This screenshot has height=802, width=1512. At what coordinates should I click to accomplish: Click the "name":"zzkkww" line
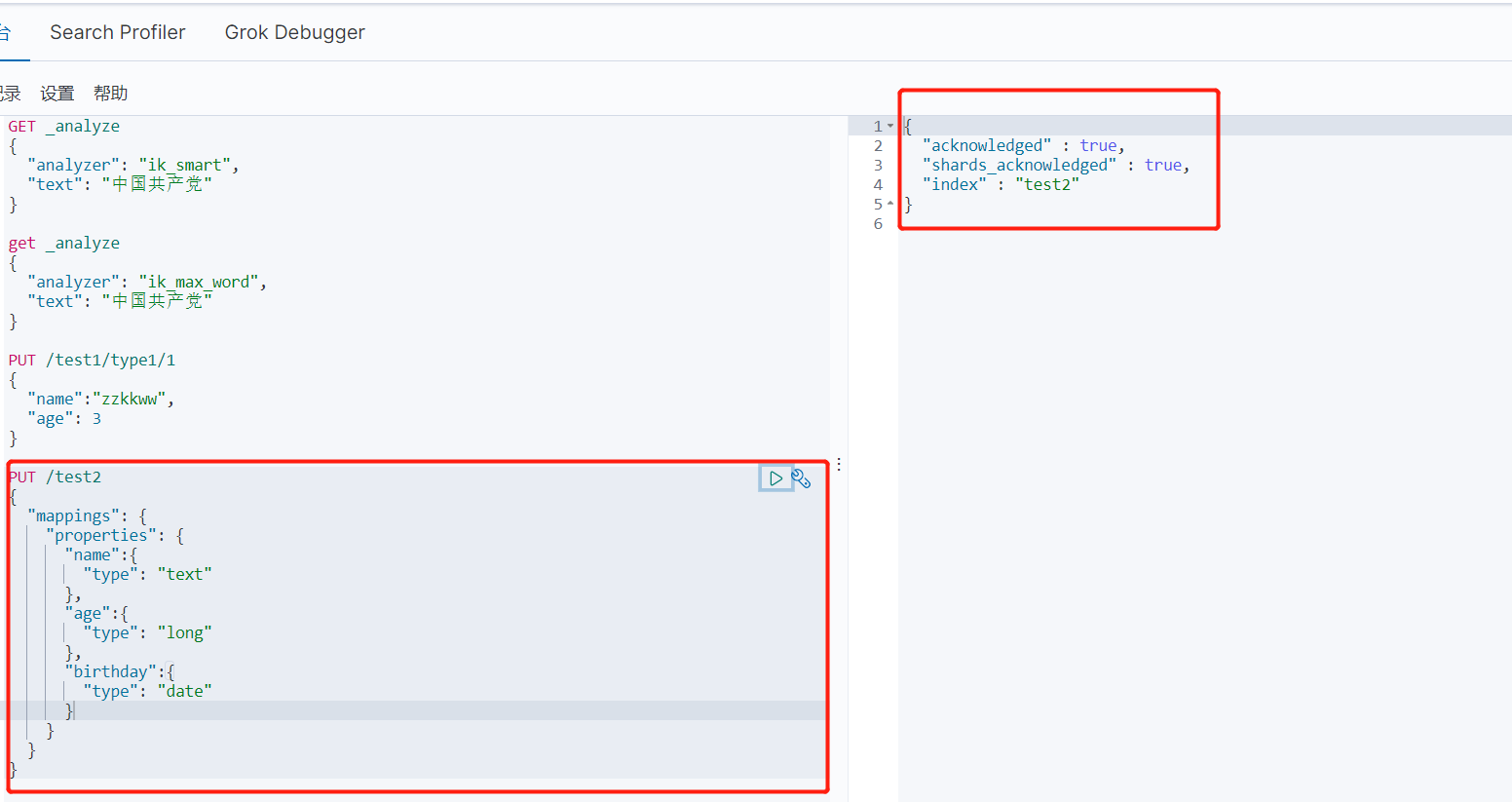(101, 399)
